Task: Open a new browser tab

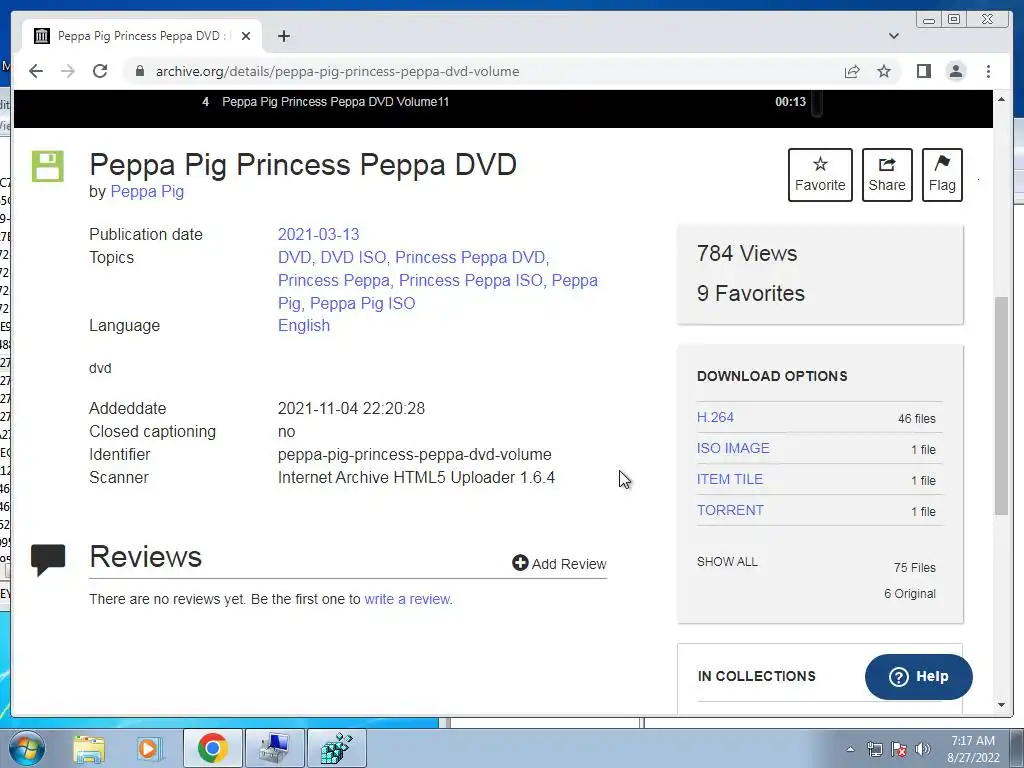Action: [283, 36]
